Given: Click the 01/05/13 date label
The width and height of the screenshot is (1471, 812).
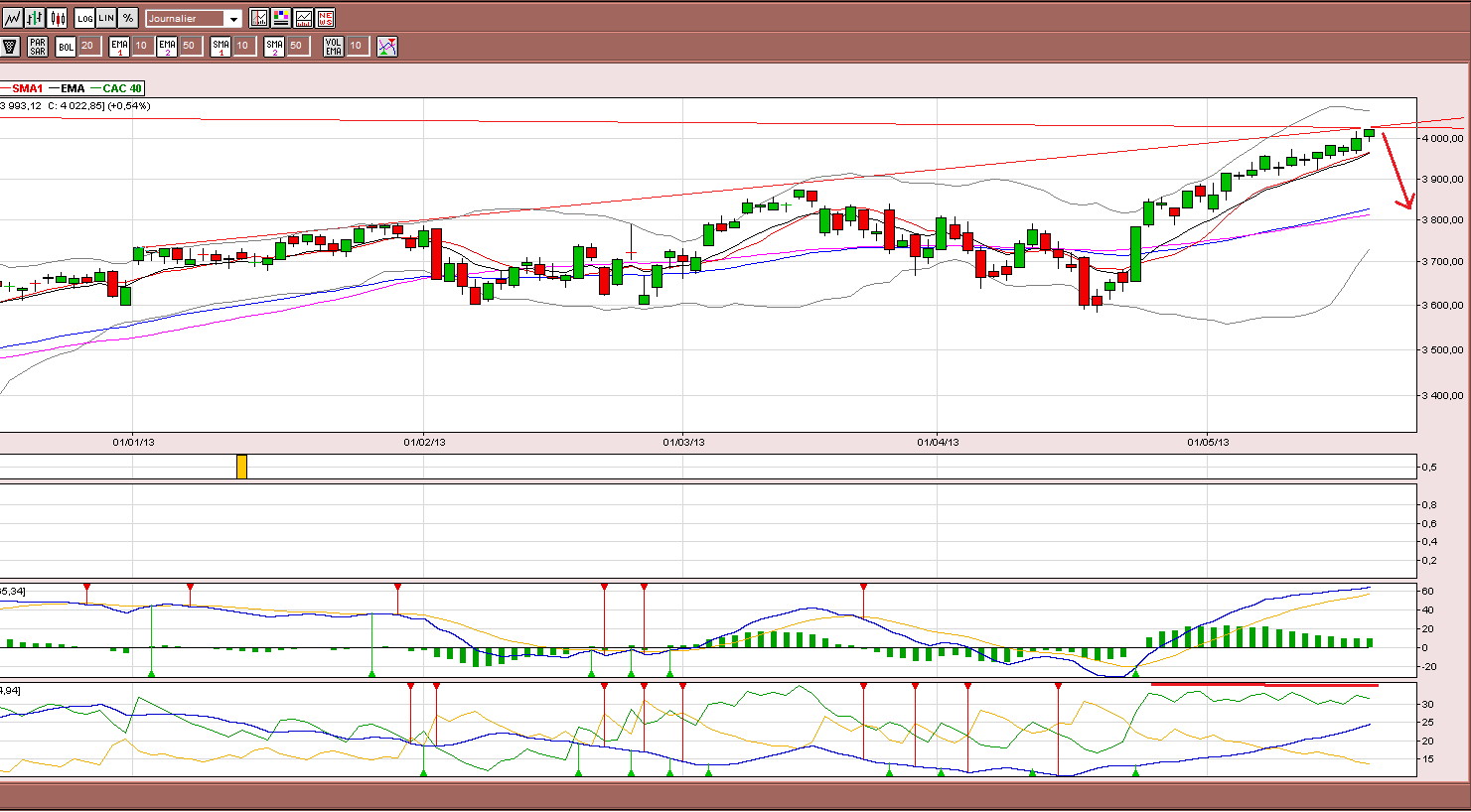Looking at the screenshot, I should point(1208,443).
